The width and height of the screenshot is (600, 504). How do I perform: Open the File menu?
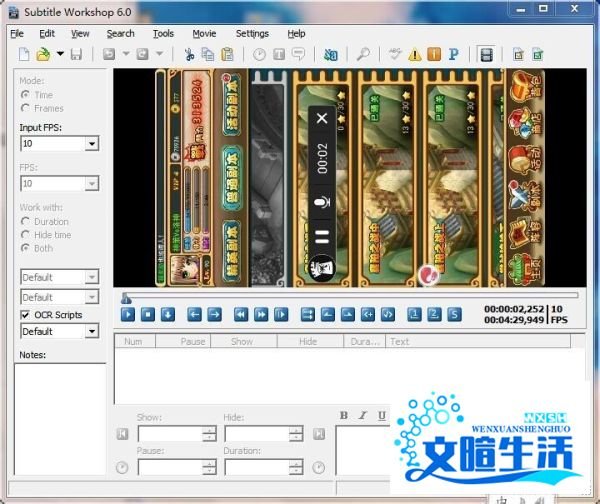17,34
